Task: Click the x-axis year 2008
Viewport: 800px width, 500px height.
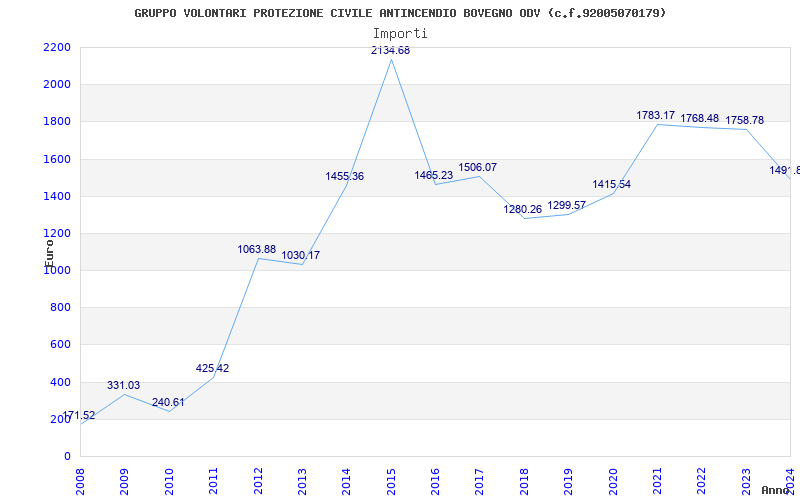Action: pyautogui.click(x=80, y=481)
